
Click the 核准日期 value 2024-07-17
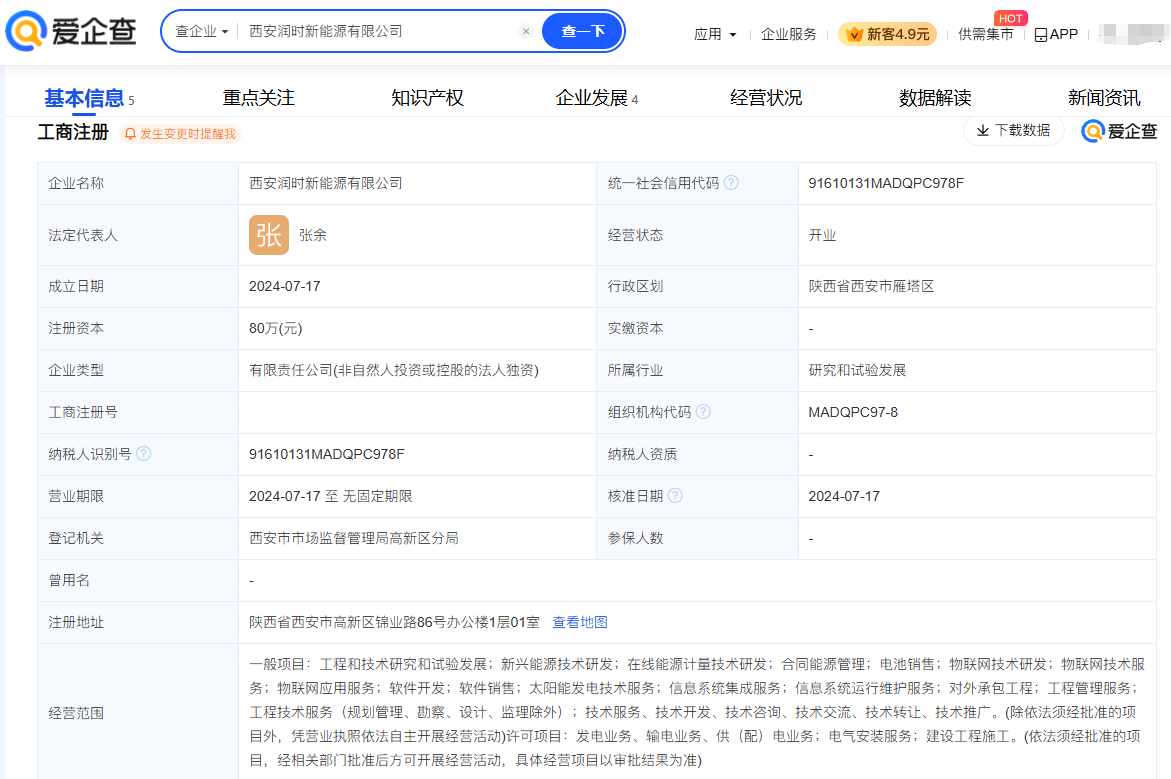[x=844, y=496]
